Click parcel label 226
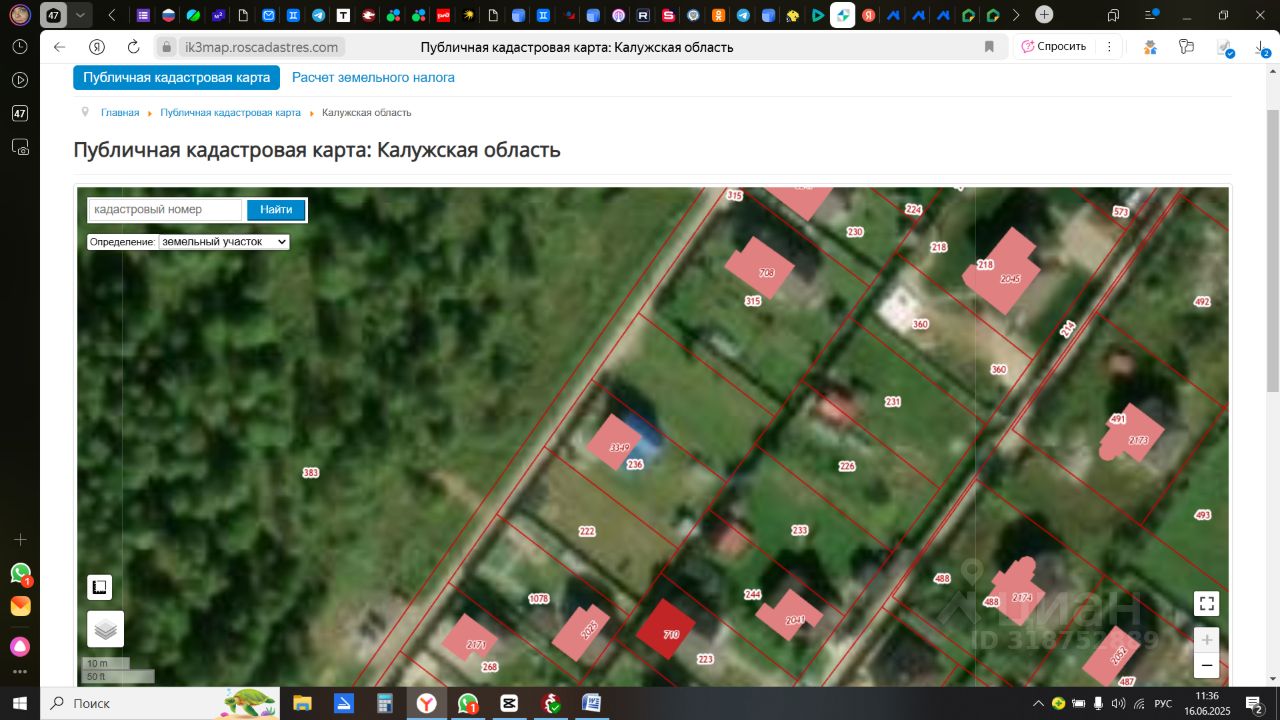Viewport: 1280px width, 720px height. tap(847, 466)
